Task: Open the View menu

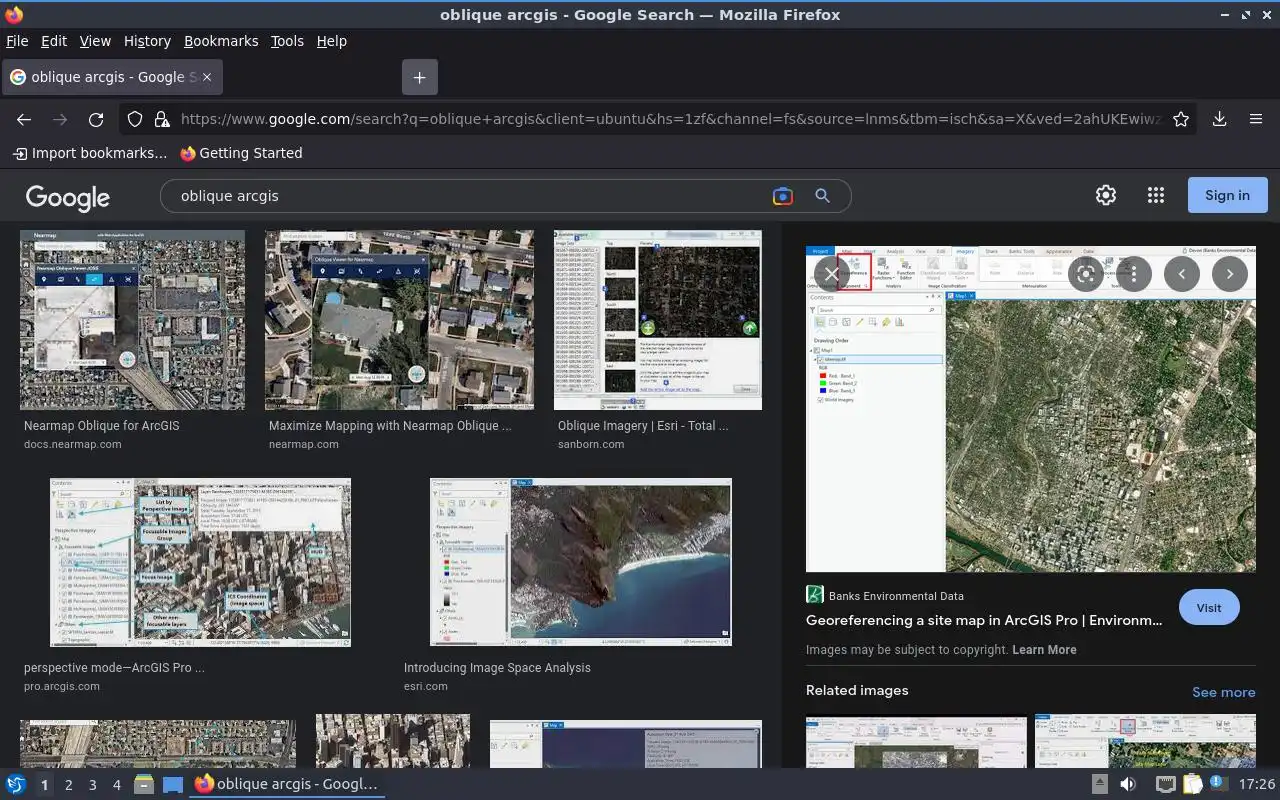Action: (x=95, y=41)
